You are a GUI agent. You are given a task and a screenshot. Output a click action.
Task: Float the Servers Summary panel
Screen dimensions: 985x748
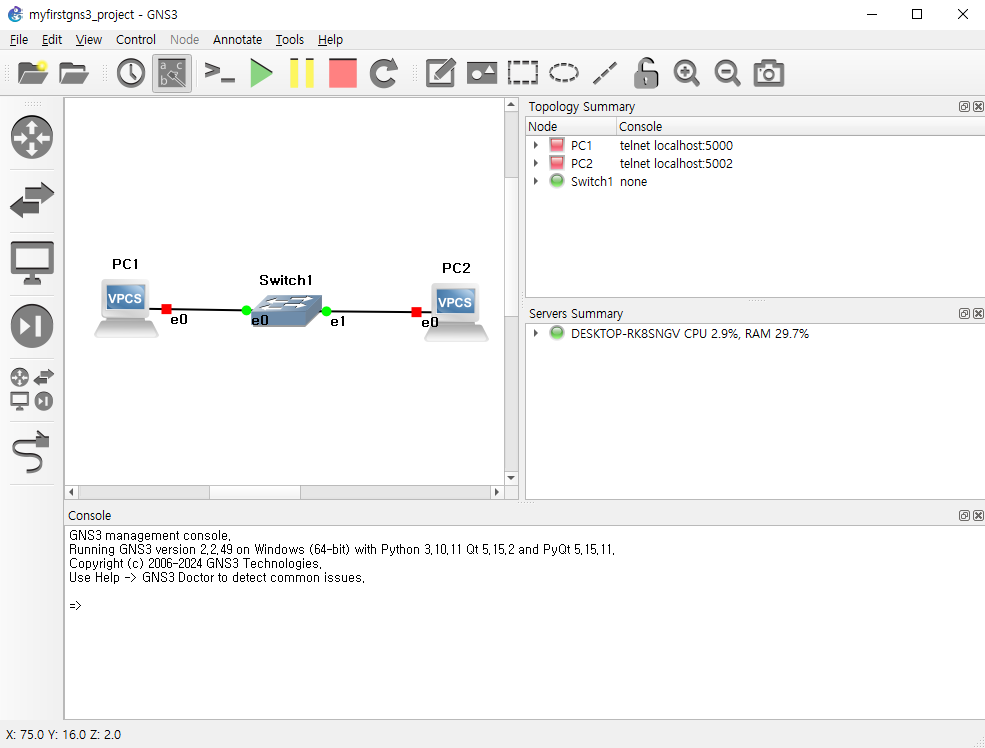(x=964, y=313)
